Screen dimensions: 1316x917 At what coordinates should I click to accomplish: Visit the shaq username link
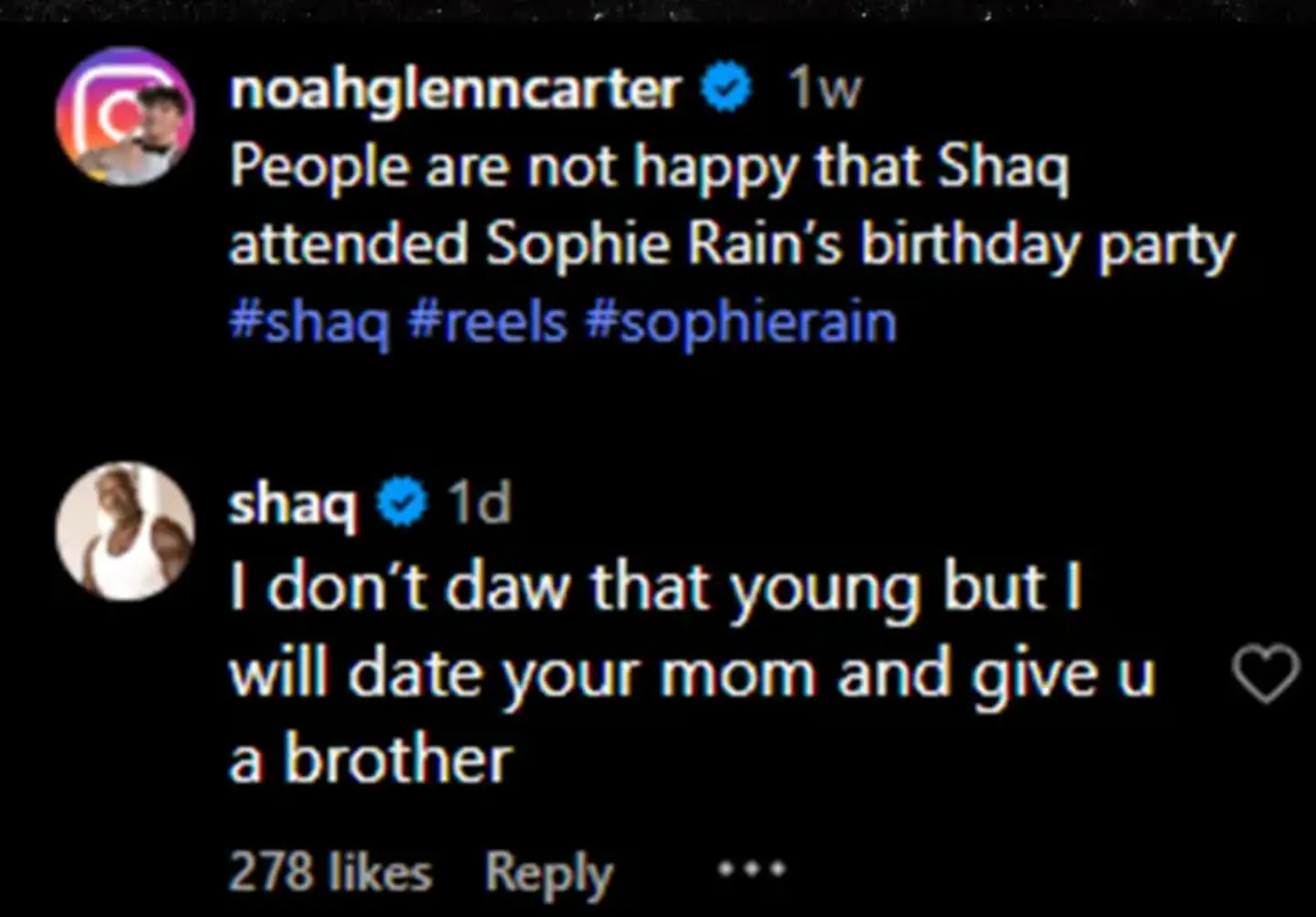292,503
